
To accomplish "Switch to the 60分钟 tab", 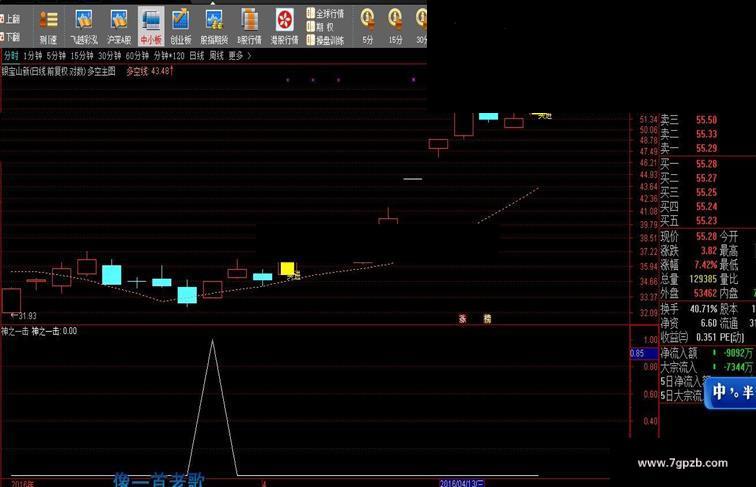I will [x=137, y=56].
